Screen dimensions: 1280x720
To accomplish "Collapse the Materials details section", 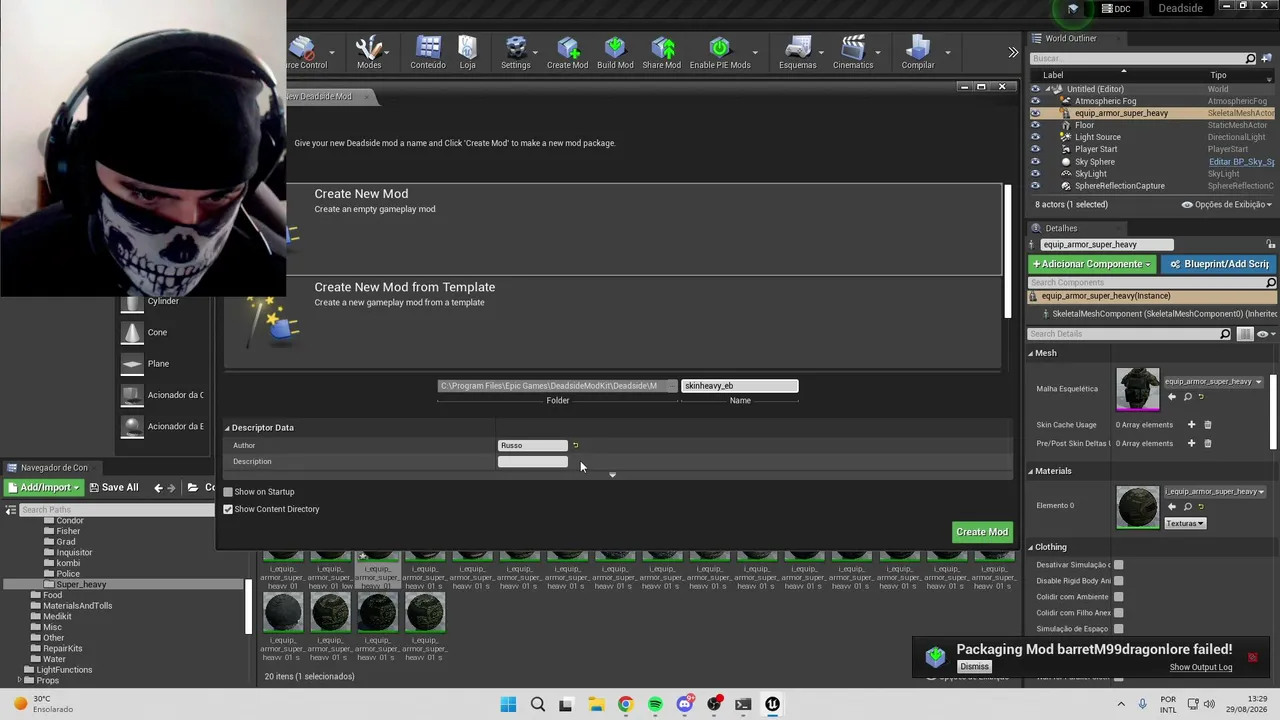I will point(1032,471).
